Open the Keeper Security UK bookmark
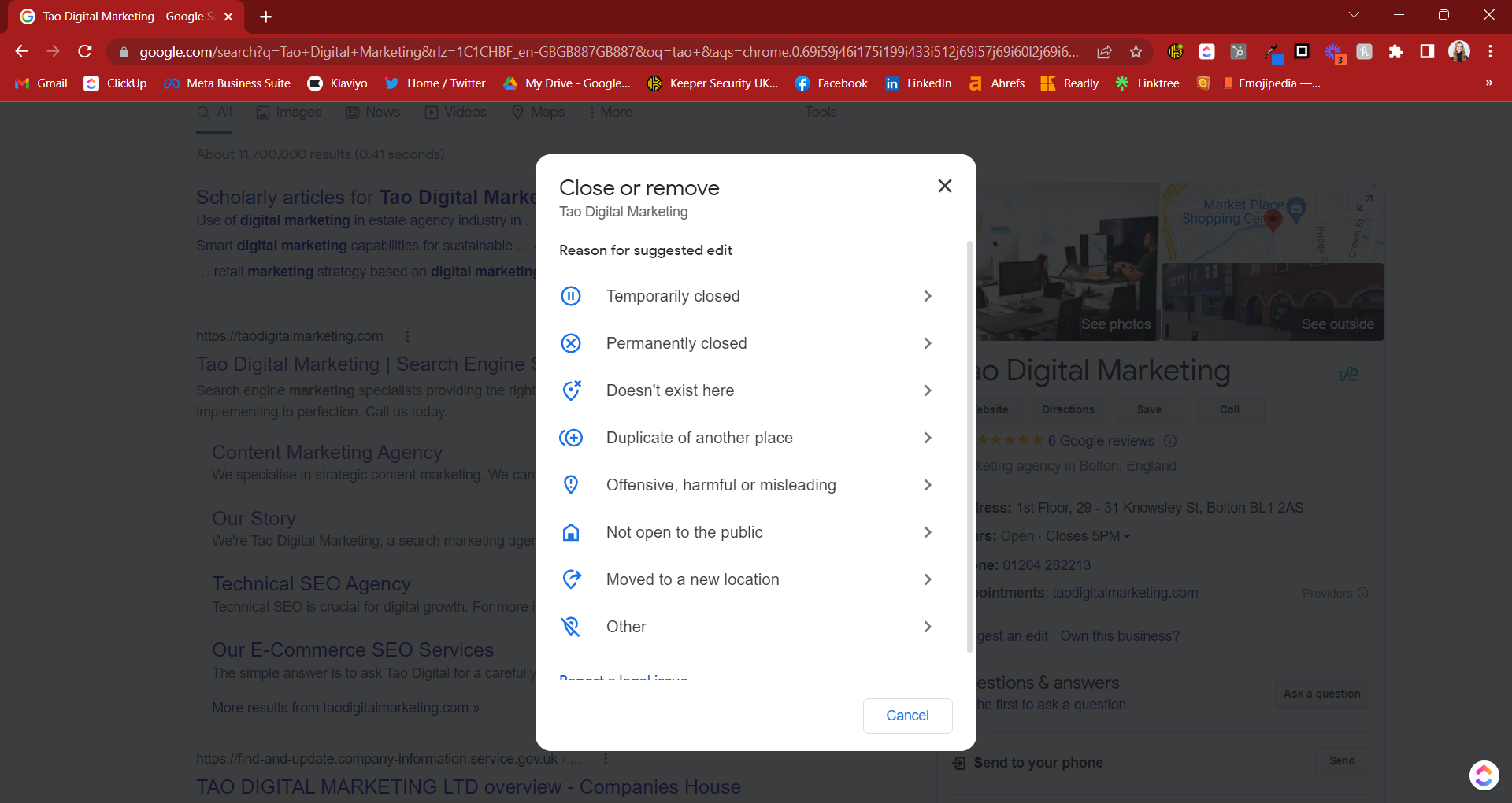 click(x=713, y=83)
